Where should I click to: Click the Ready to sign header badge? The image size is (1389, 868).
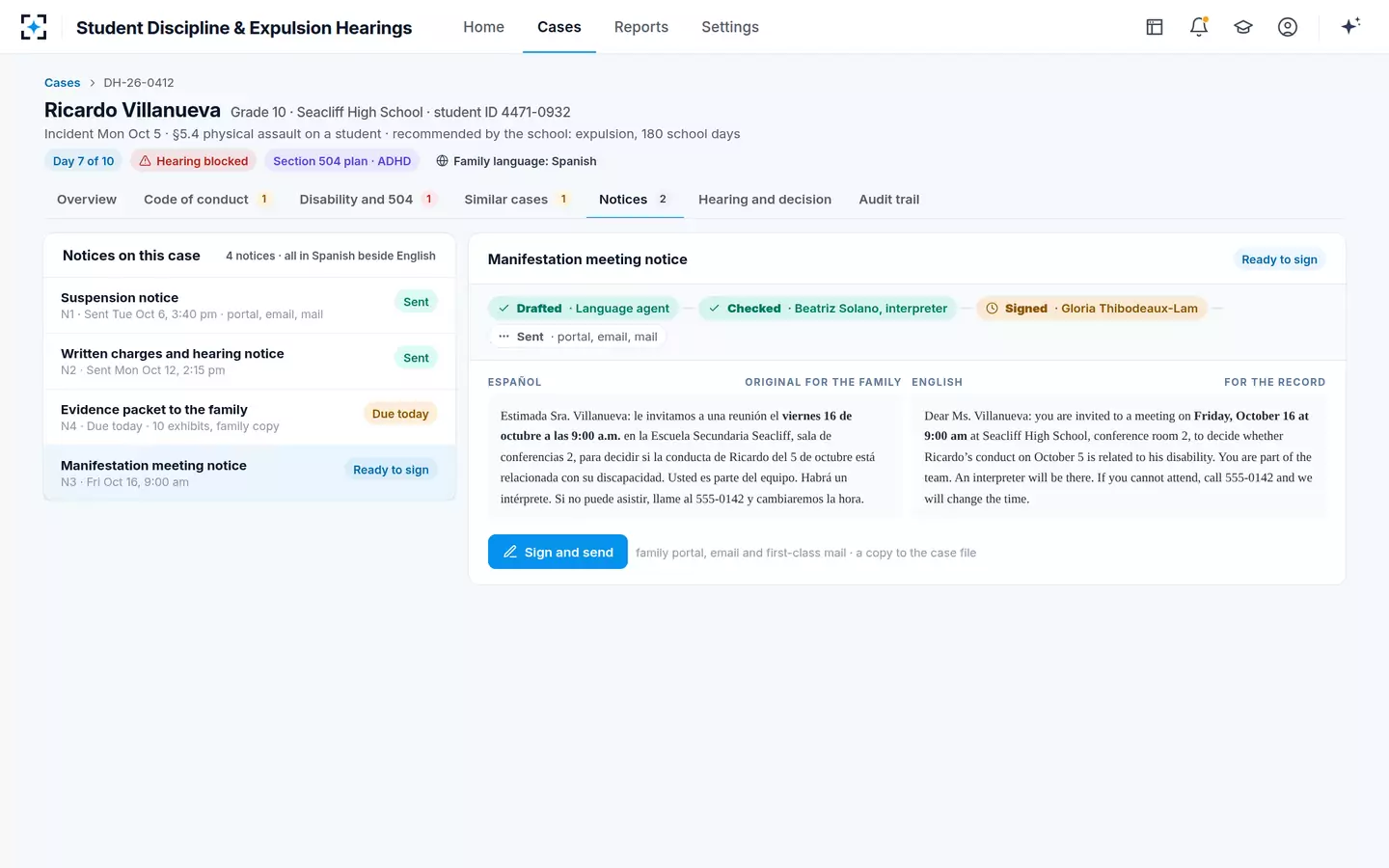coord(1279,259)
